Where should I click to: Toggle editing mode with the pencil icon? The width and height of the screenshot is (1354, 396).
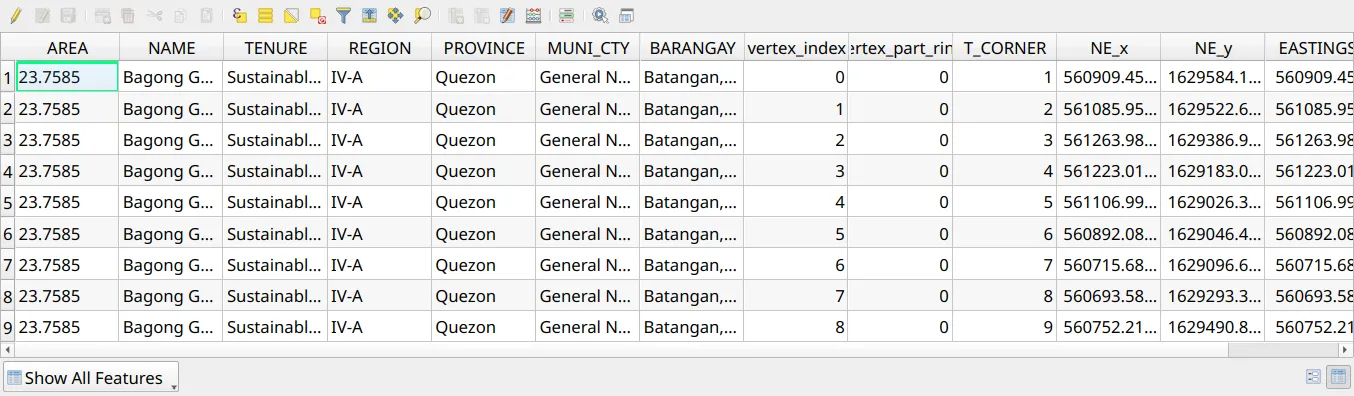click(16, 16)
